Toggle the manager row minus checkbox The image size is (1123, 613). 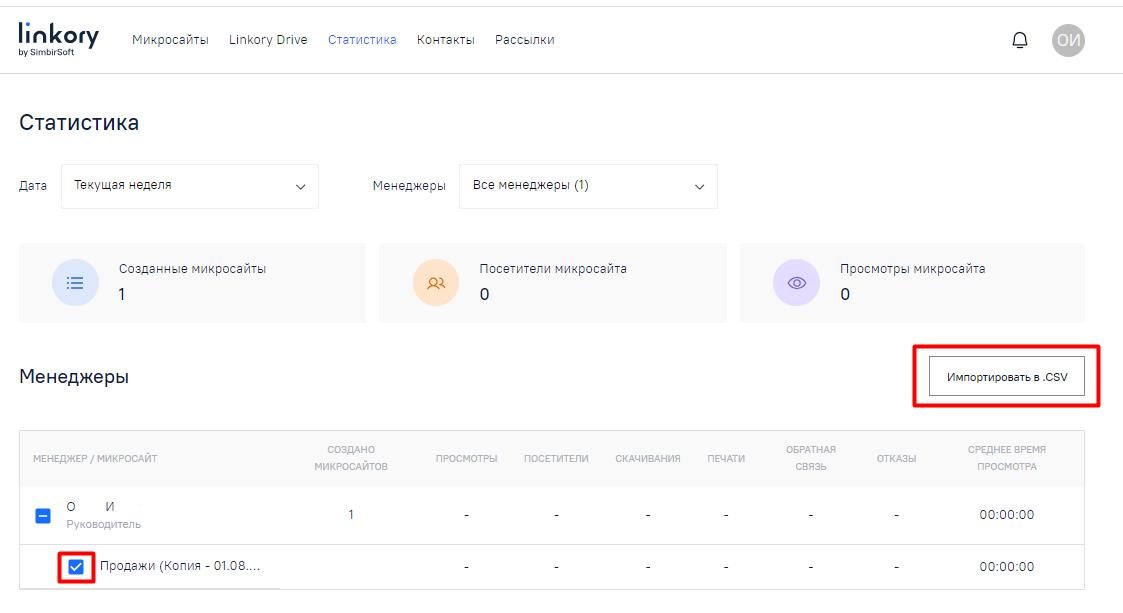pyautogui.click(x=43, y=516)
